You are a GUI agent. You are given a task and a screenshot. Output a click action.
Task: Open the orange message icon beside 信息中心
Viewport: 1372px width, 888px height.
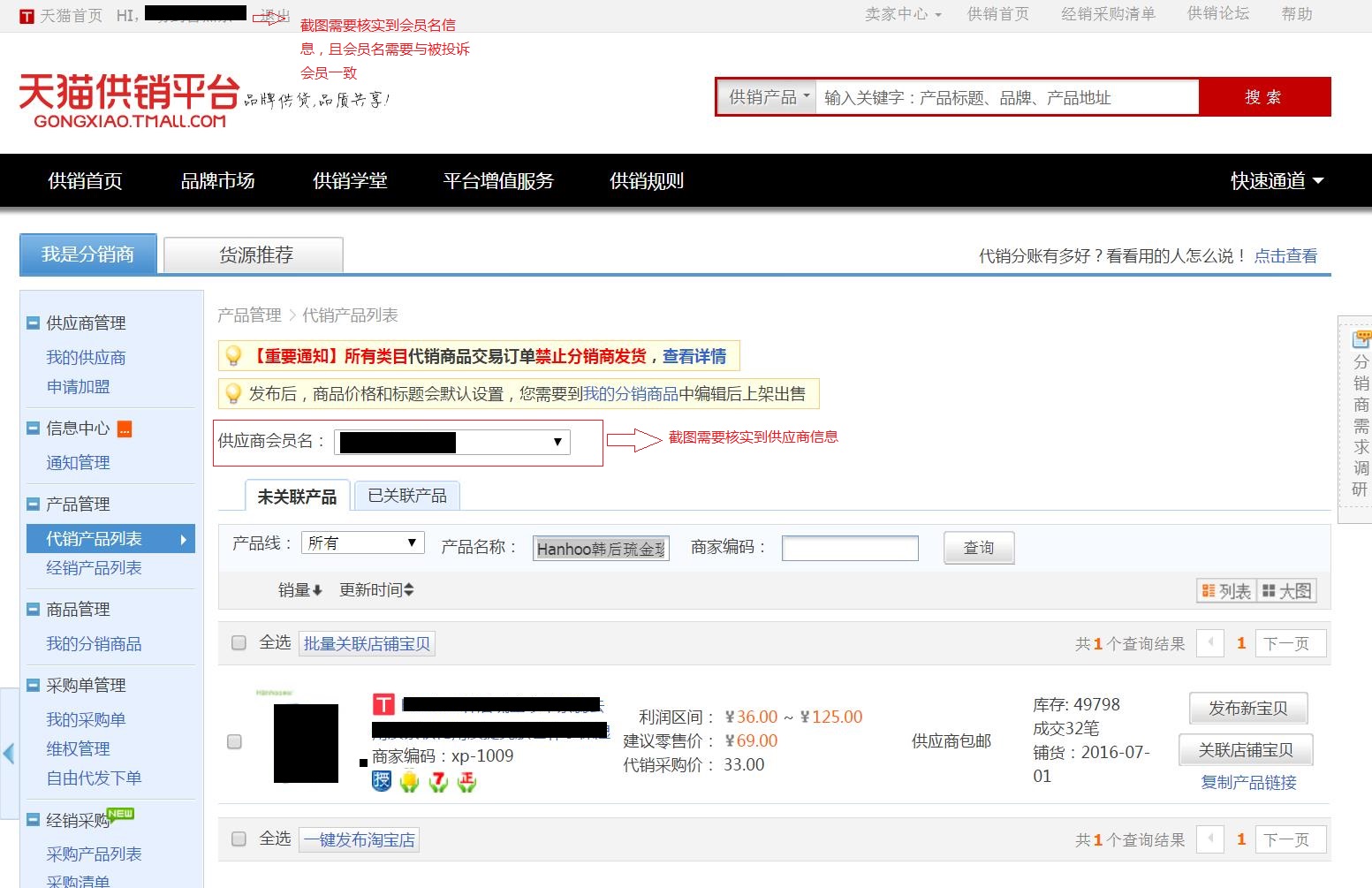[x=125, y=429]
